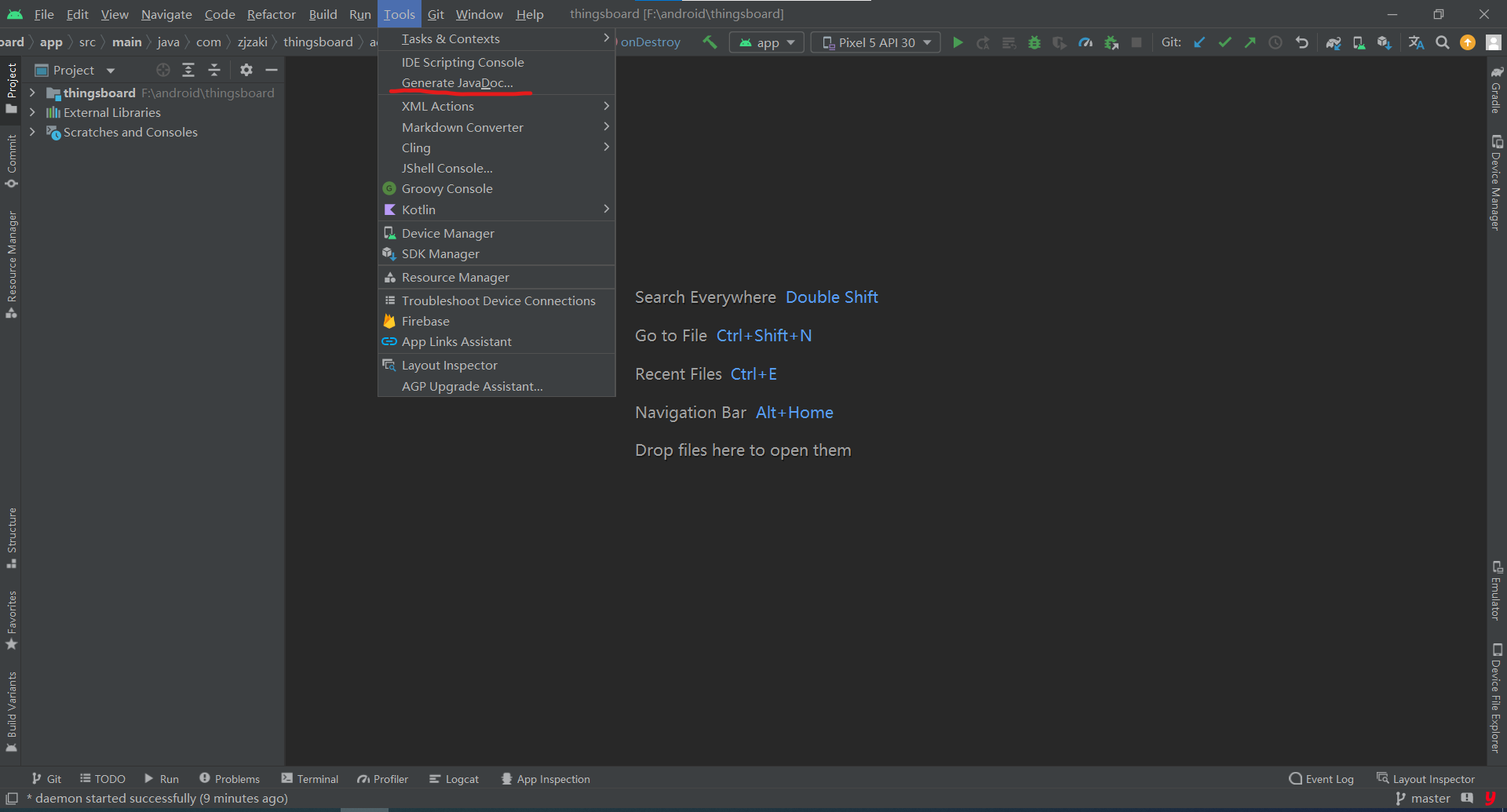The image size is (1507, 812).
Task: Open the Pixel 5 API 30 device dropdown
Action: (875, 42)
